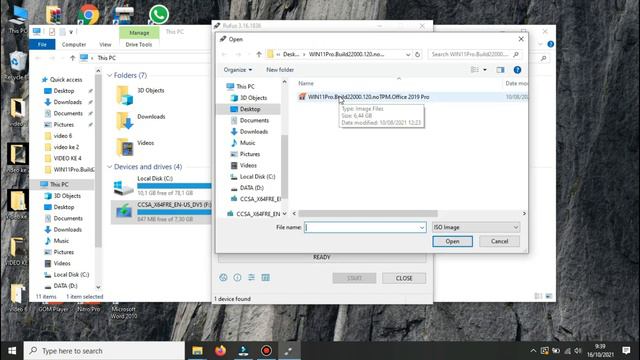Open Rufus application settings sliders icon
The width and height of the screenshot is (640, 360).
251,278
